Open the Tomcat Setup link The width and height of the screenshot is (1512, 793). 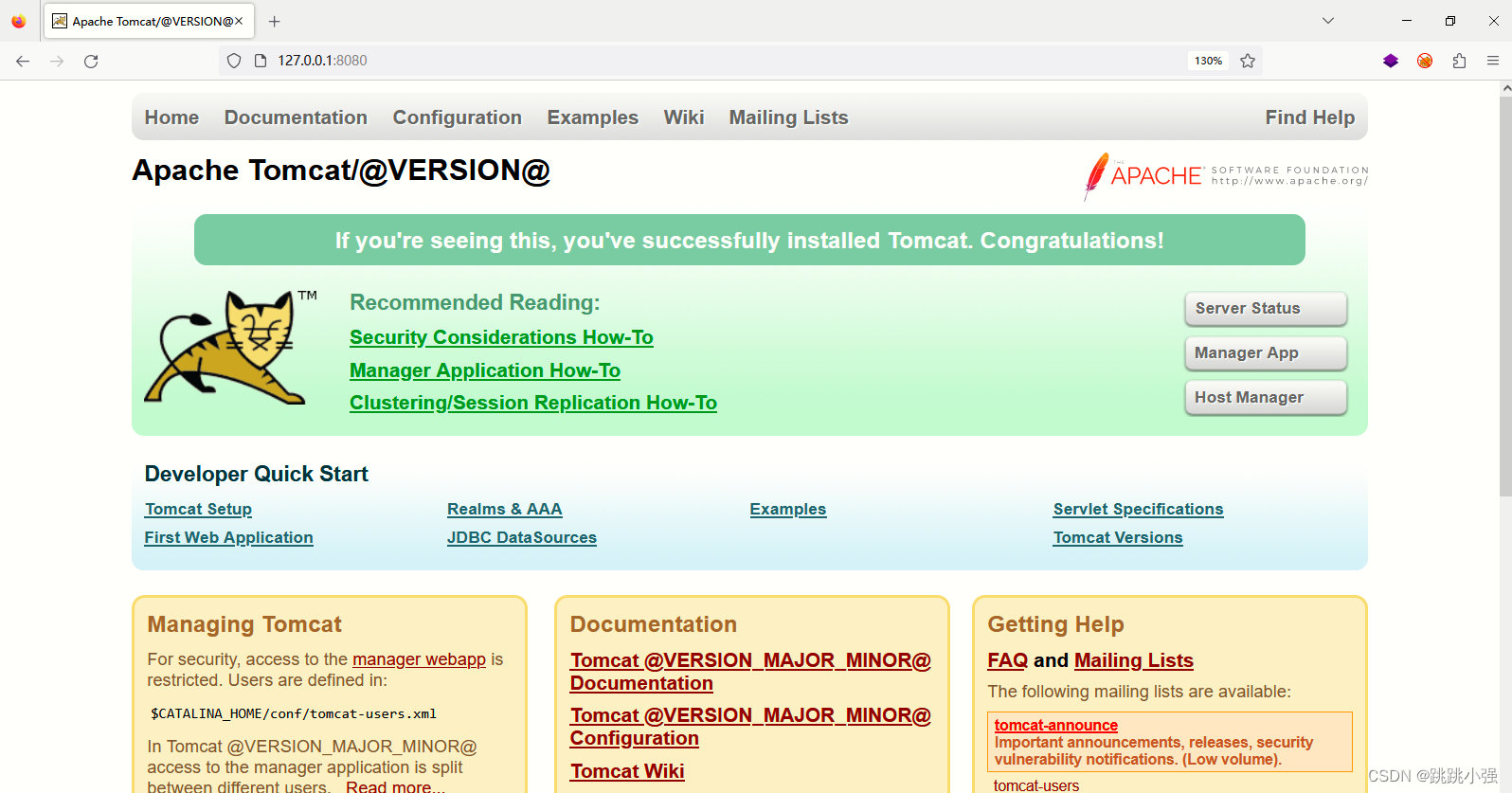pyautogui.click(x=198, y=510)
